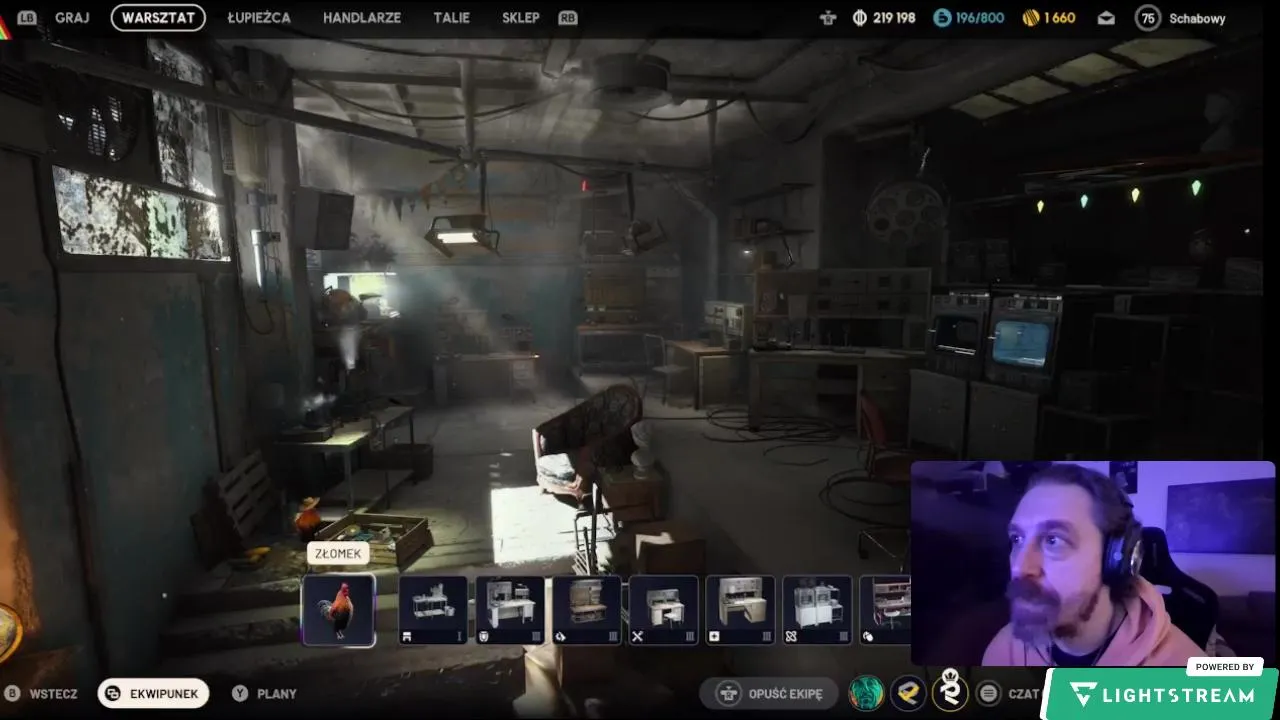Image resolution: width=1280 pixels, height=720 pixels.
Task: Open the HANDLARZE tab
Action: coord(362,18)
